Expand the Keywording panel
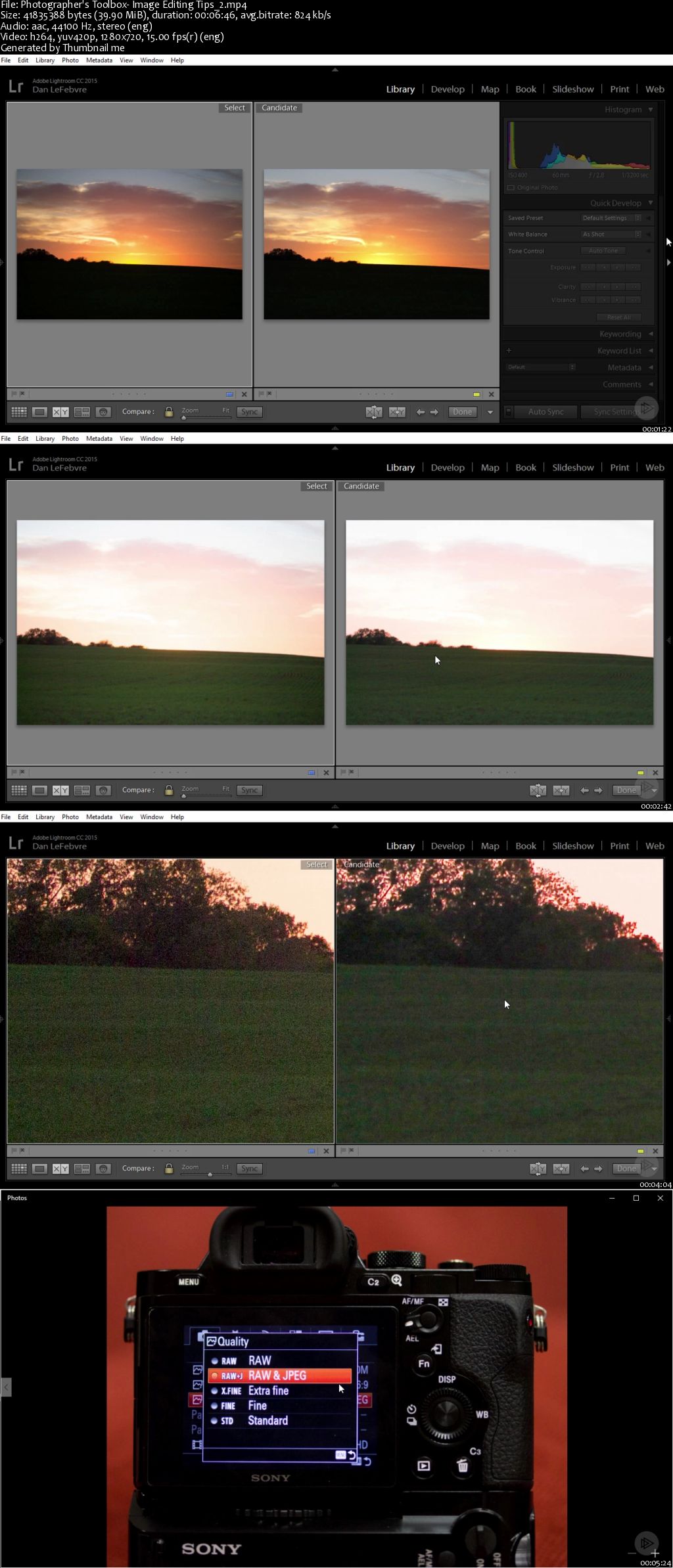Viewport: 673px width, 1568px height. tap(651, 334)
